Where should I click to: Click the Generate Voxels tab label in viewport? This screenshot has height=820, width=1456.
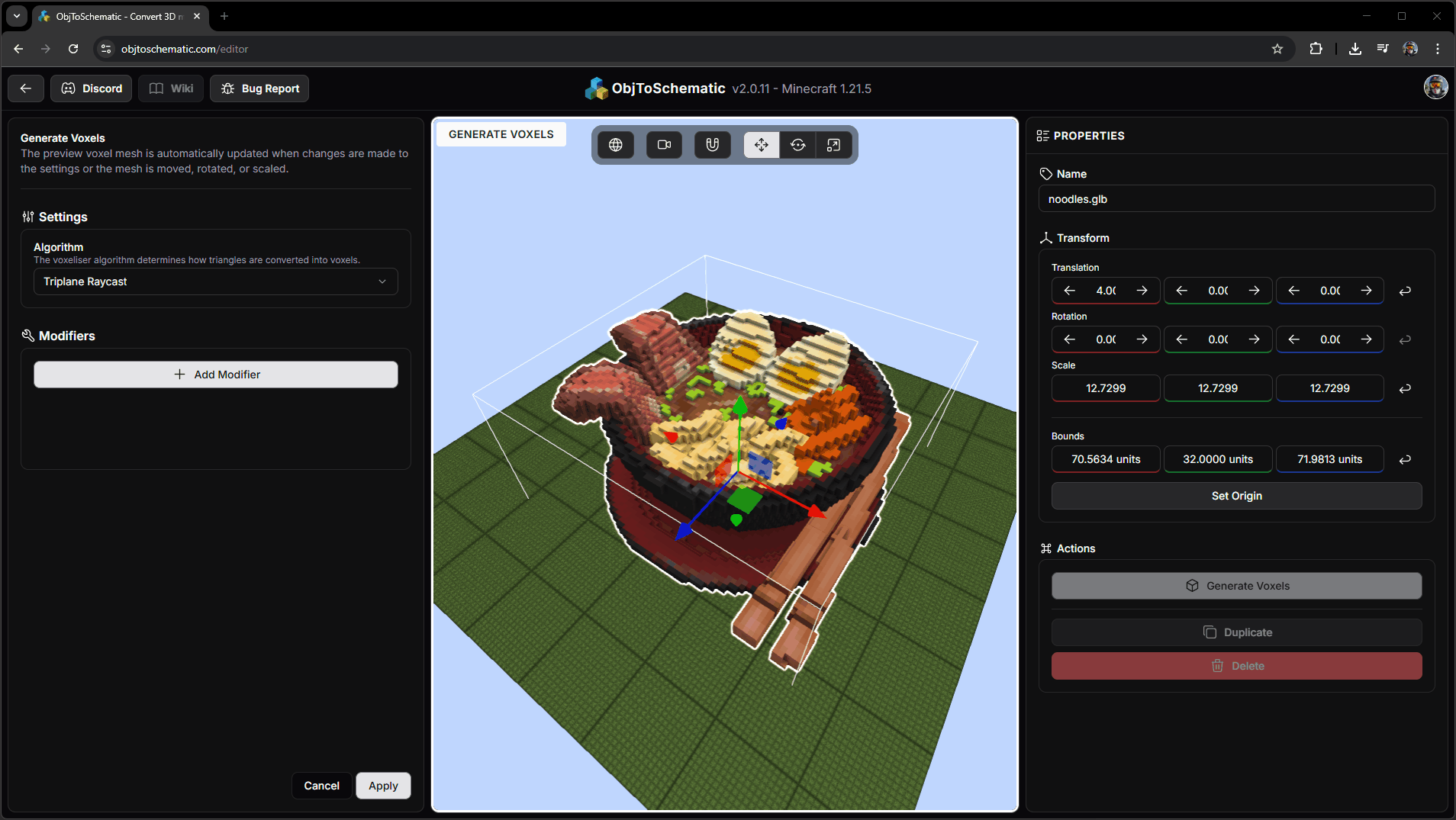point(501,134)
